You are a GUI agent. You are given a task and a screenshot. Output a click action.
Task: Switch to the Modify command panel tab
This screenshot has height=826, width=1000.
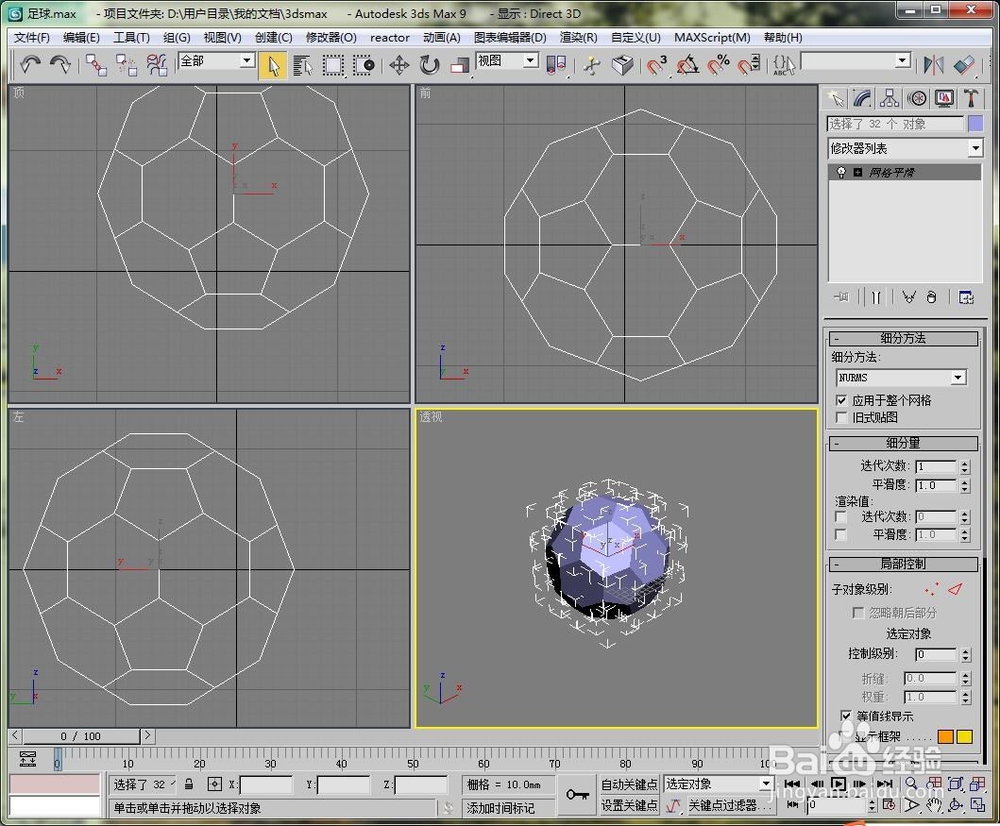(x=862, y=98)
